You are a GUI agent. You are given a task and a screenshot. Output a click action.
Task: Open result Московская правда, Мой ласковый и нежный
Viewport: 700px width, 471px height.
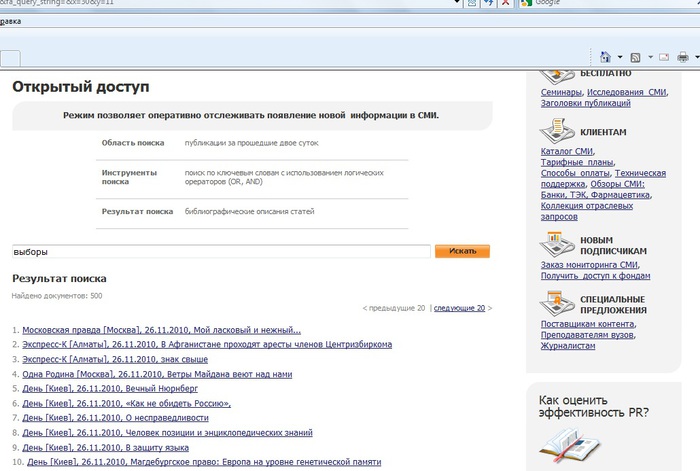coord(162,330)
